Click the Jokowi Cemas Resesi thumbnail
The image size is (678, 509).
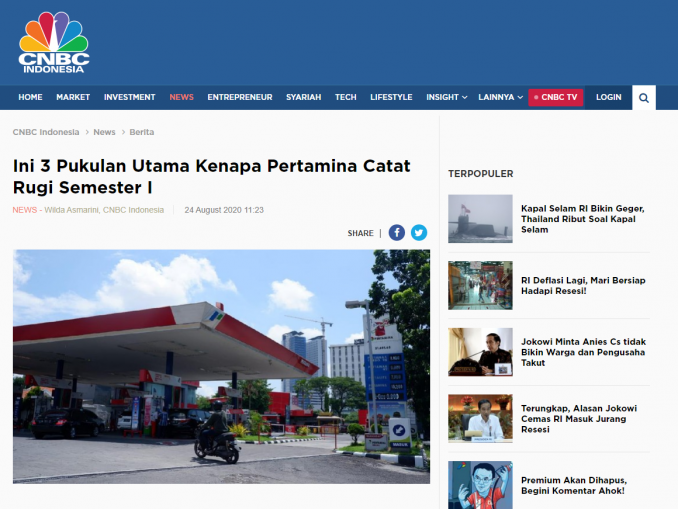(x=480, y=419)
